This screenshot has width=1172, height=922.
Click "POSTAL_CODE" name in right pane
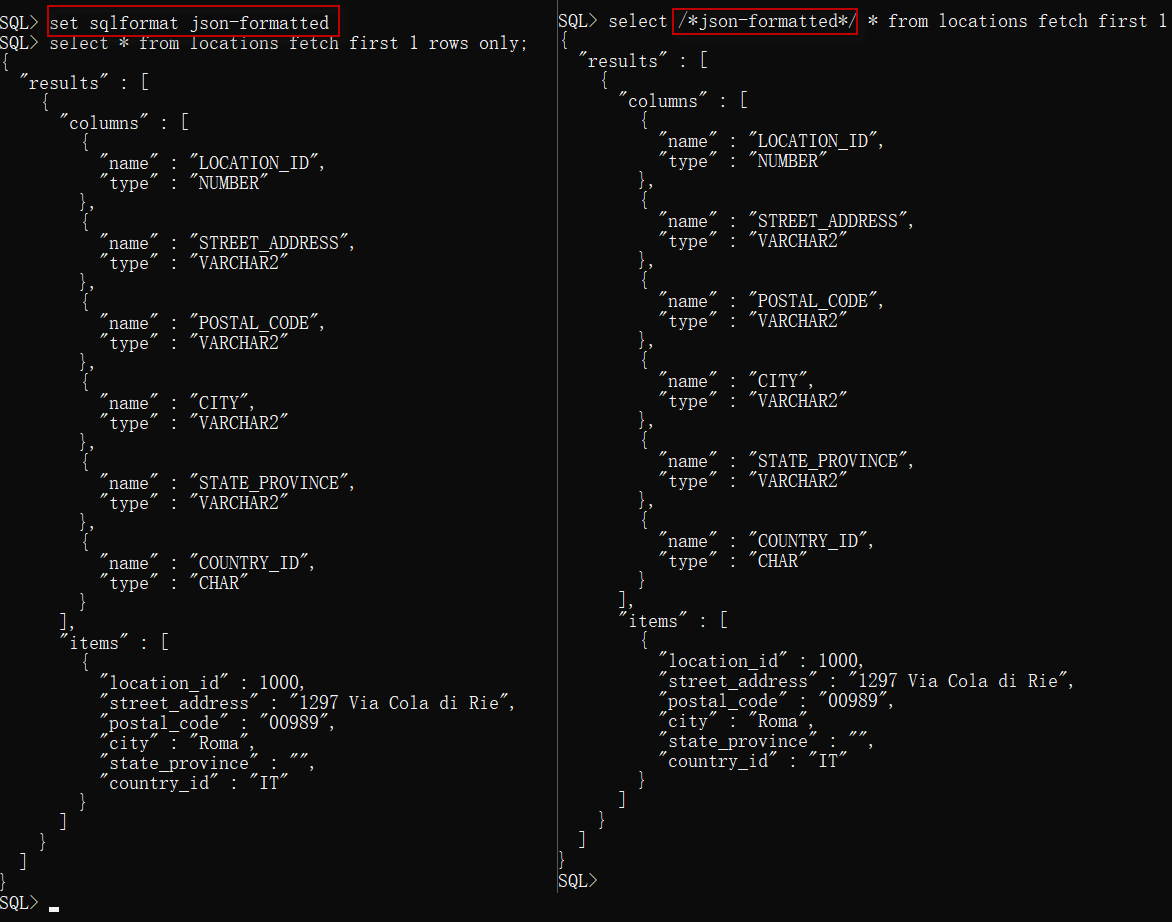813,300
